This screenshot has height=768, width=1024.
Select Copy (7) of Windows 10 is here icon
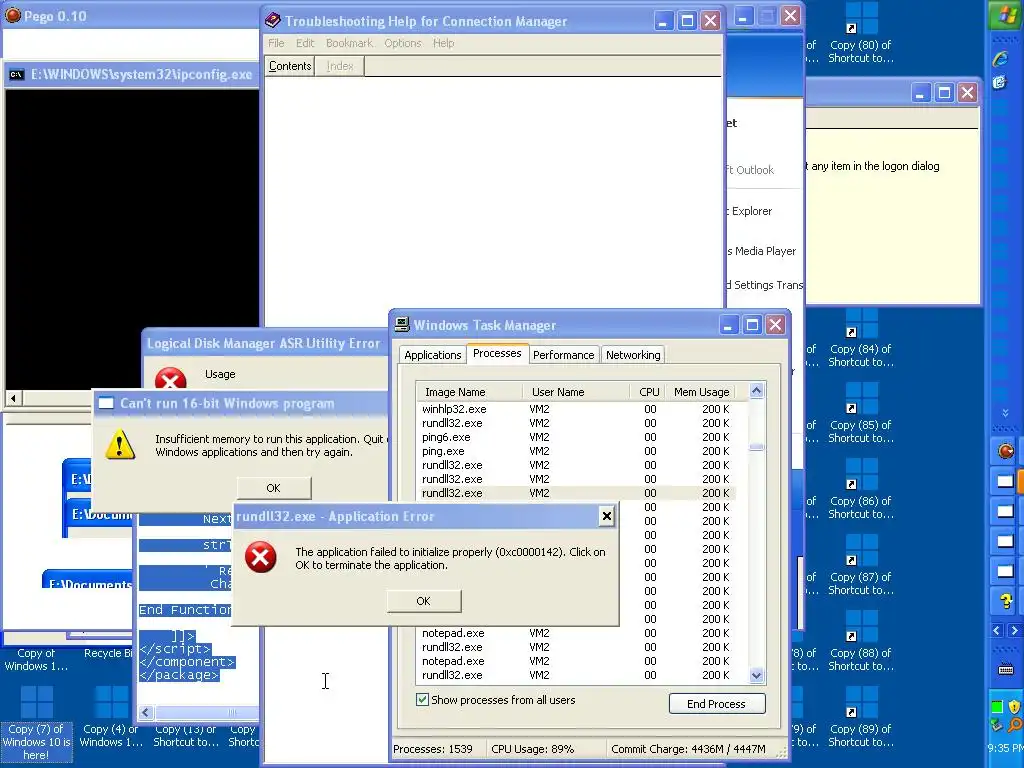36,724
